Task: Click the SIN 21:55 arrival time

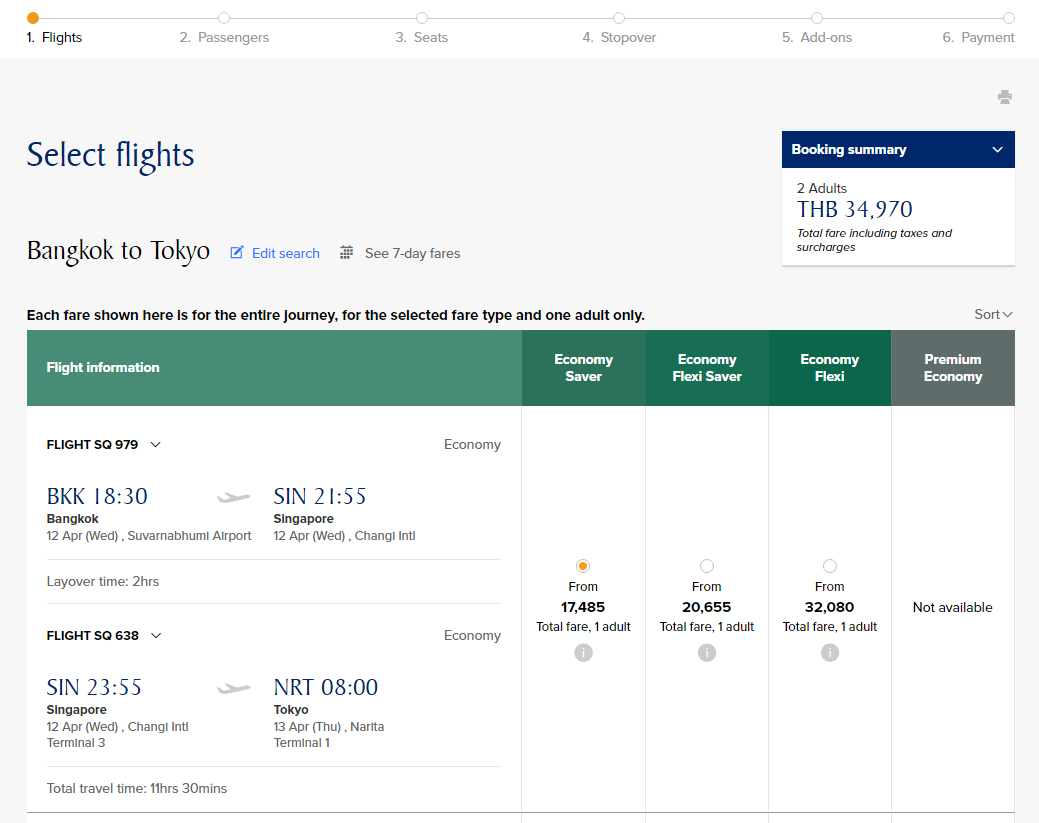Action: click(319, 496)
